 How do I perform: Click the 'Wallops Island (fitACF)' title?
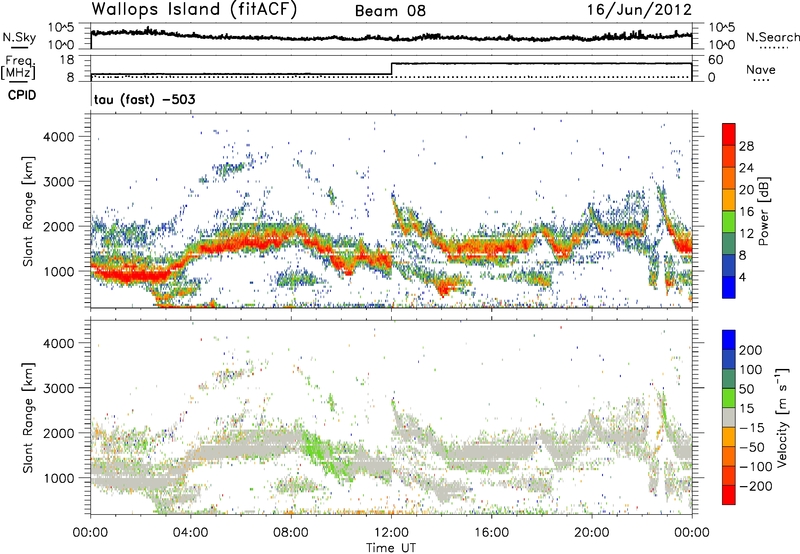194,9
